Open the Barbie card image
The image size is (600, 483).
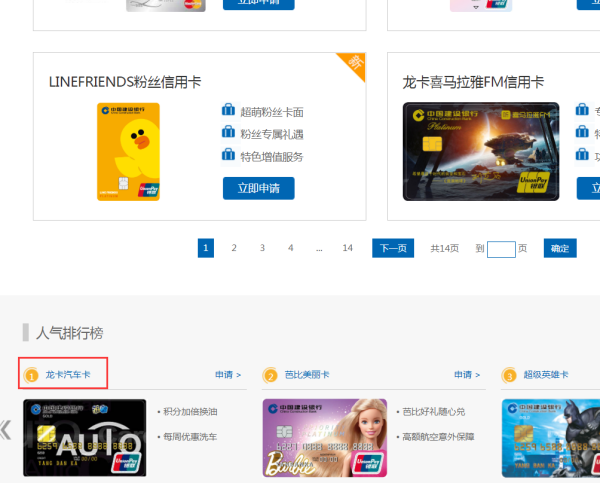(x=325, y=438)
